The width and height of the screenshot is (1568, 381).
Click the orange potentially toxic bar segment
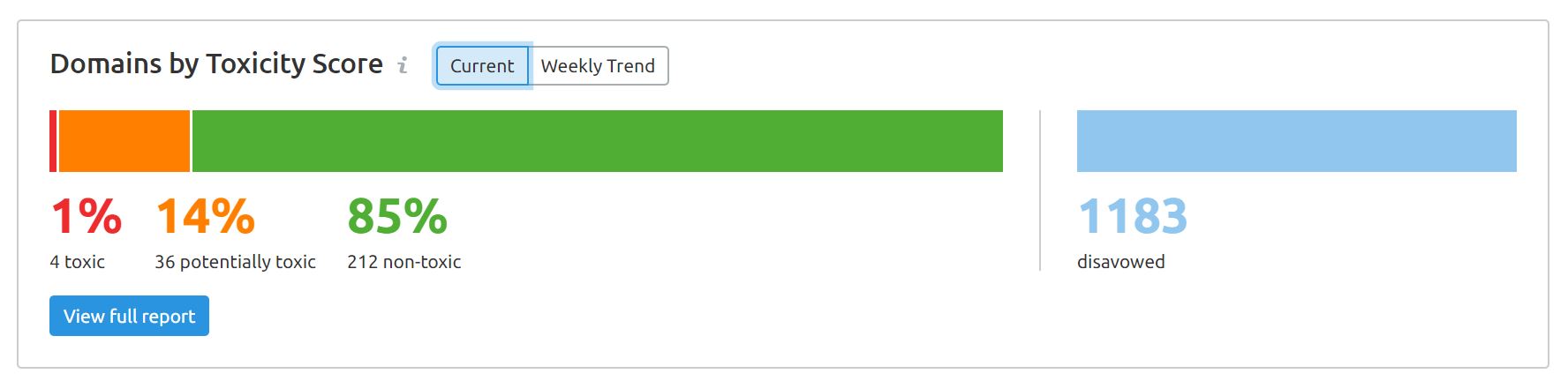pos(124,141)
